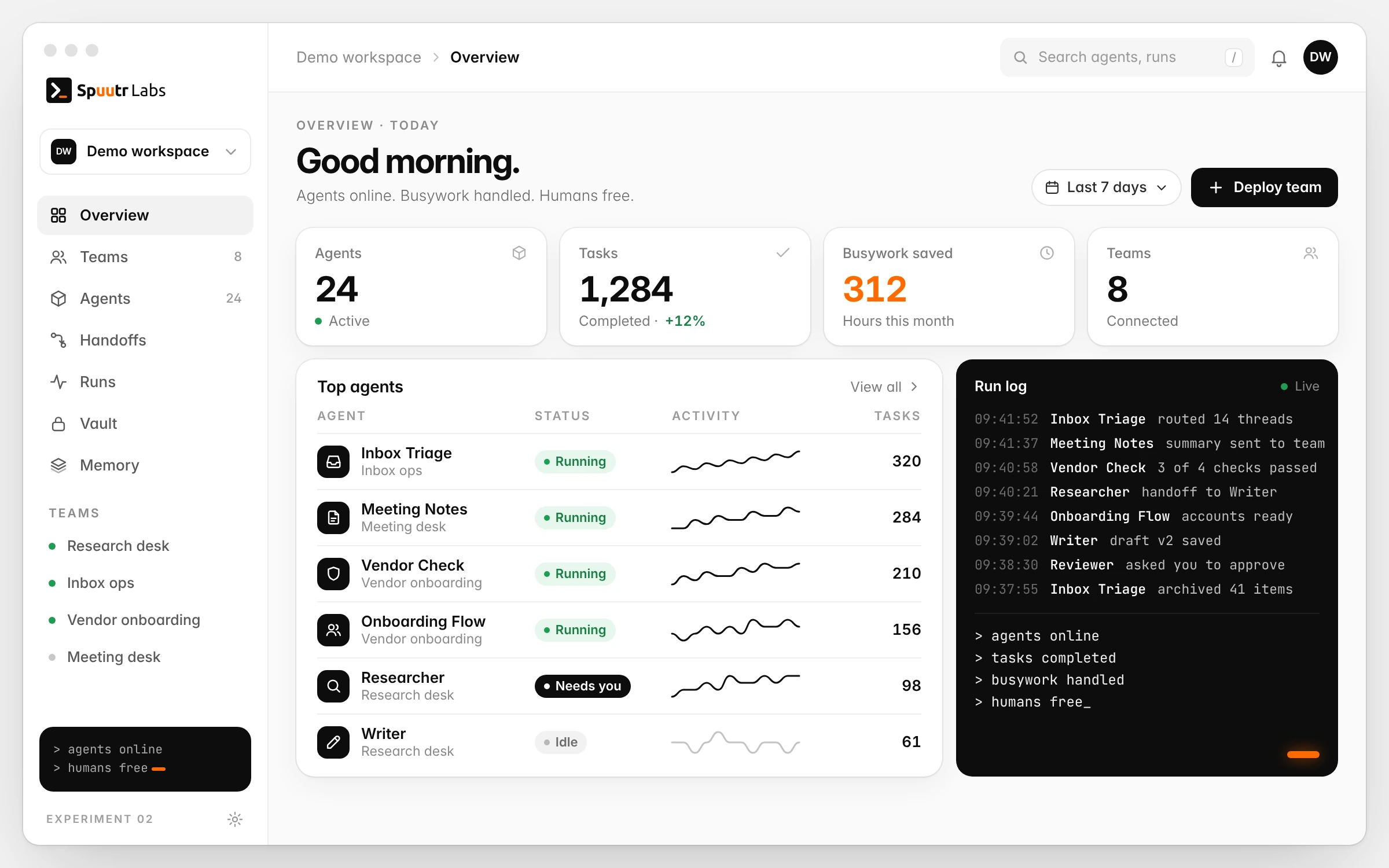Go to Teams in sidebar
1389x868 pixels.
[x=145, y=257]
